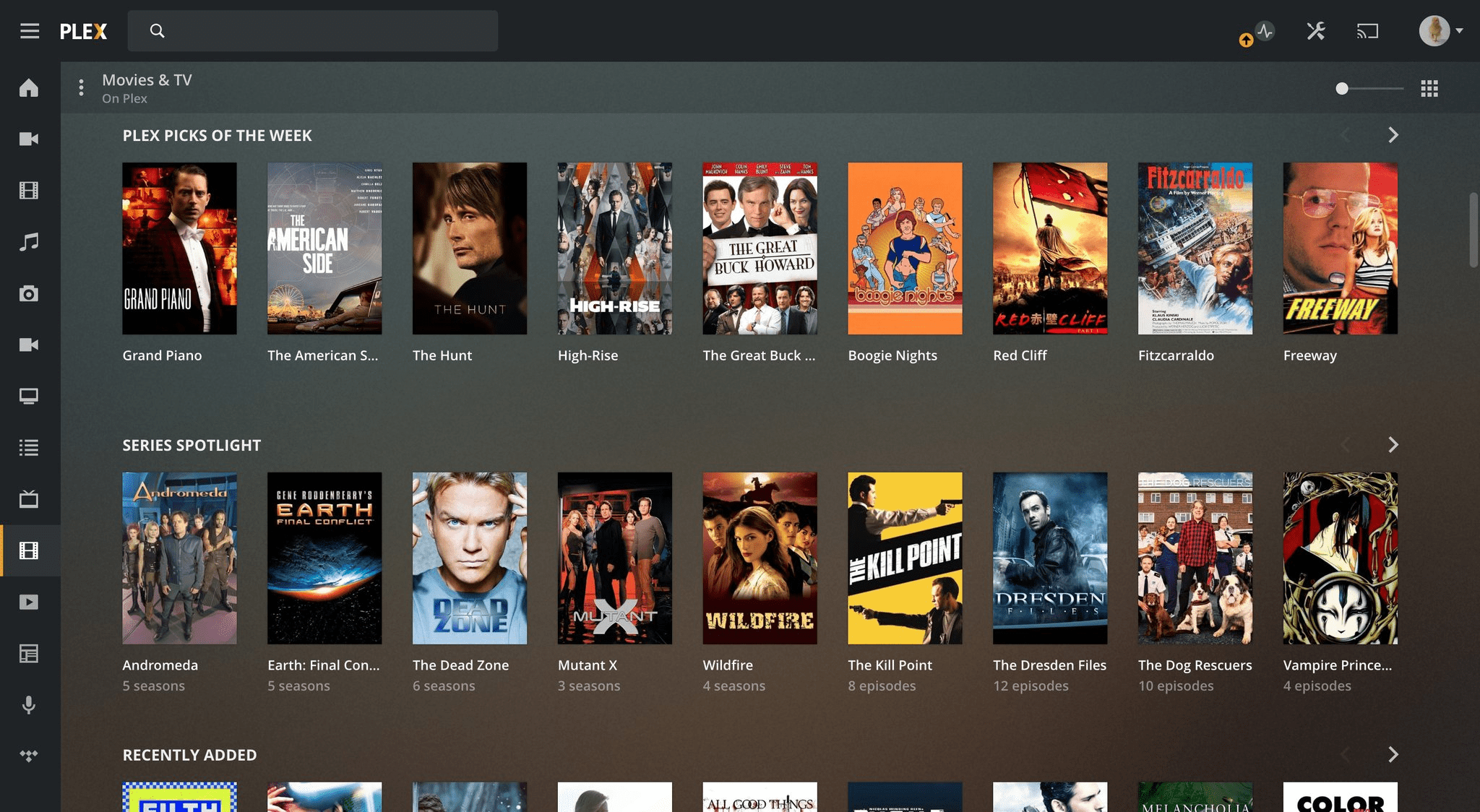Open the music library icon
Viewport: 1480px width, 812px height.
(29, 242)
